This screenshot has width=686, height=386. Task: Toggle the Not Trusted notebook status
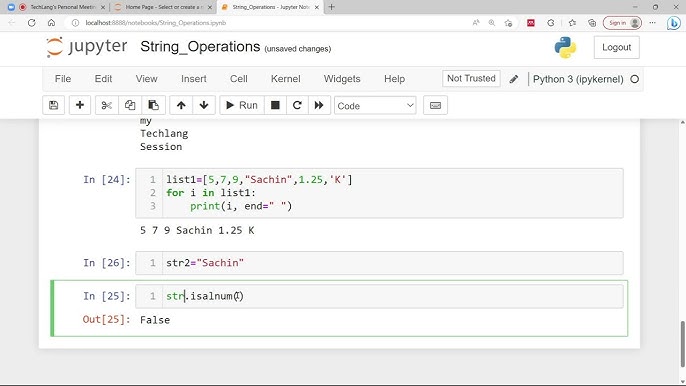pyautogui.click(x=471, y=79)
